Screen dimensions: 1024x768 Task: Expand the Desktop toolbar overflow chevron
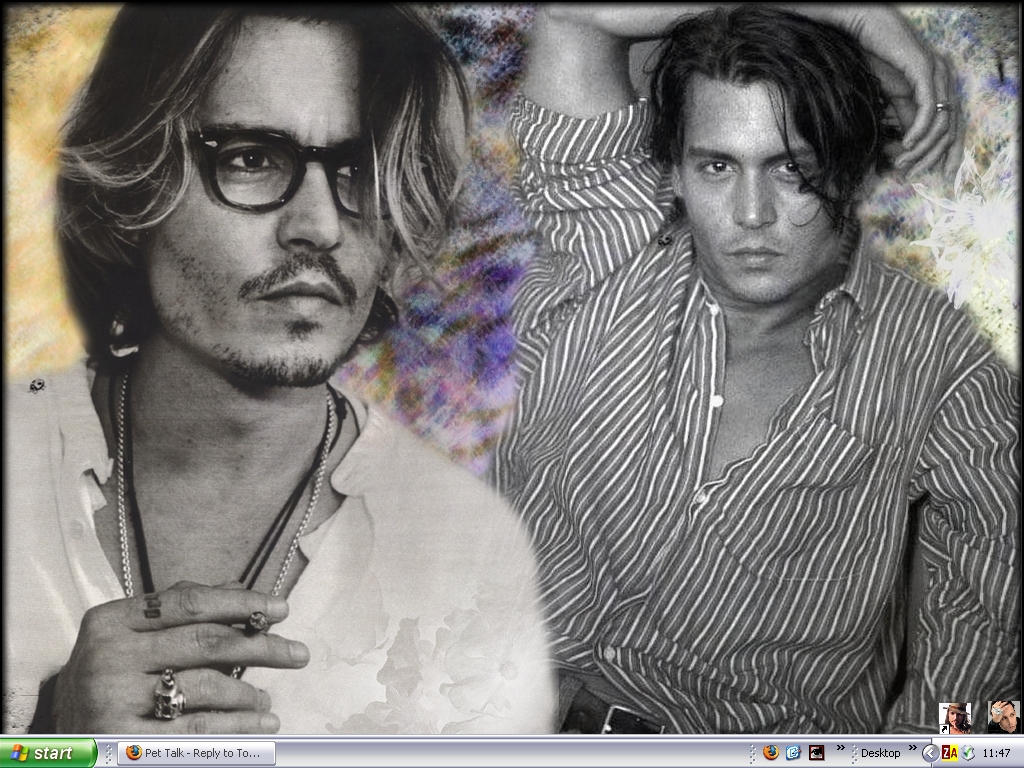(912, 748)
